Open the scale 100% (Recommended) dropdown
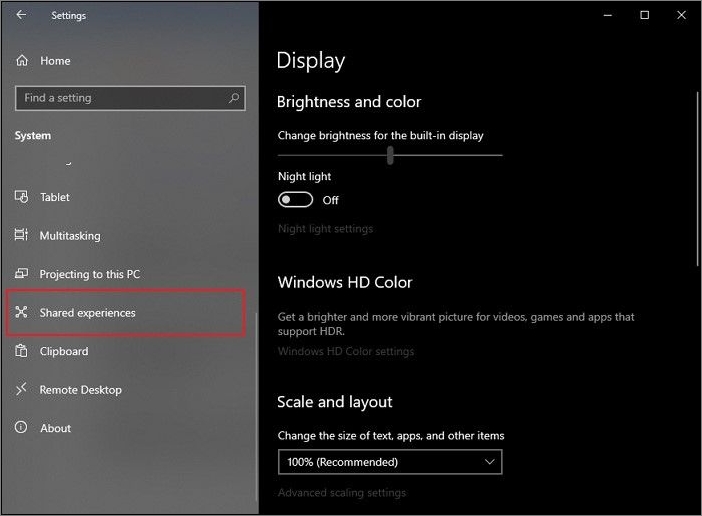The height and width of the screenshot is (516, 702). [x=389, y=462]
